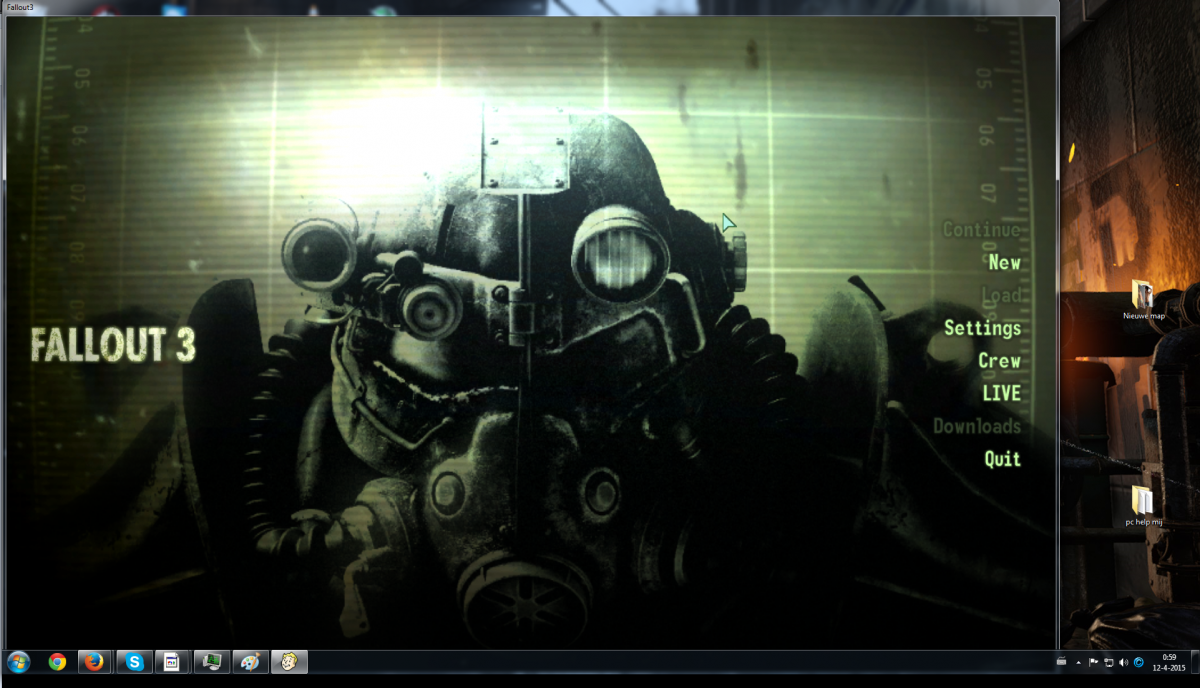Open the pc help mij desktop folder
Image resolution: width=1200 pixels, height=688 pixels.
point(1142,506)
